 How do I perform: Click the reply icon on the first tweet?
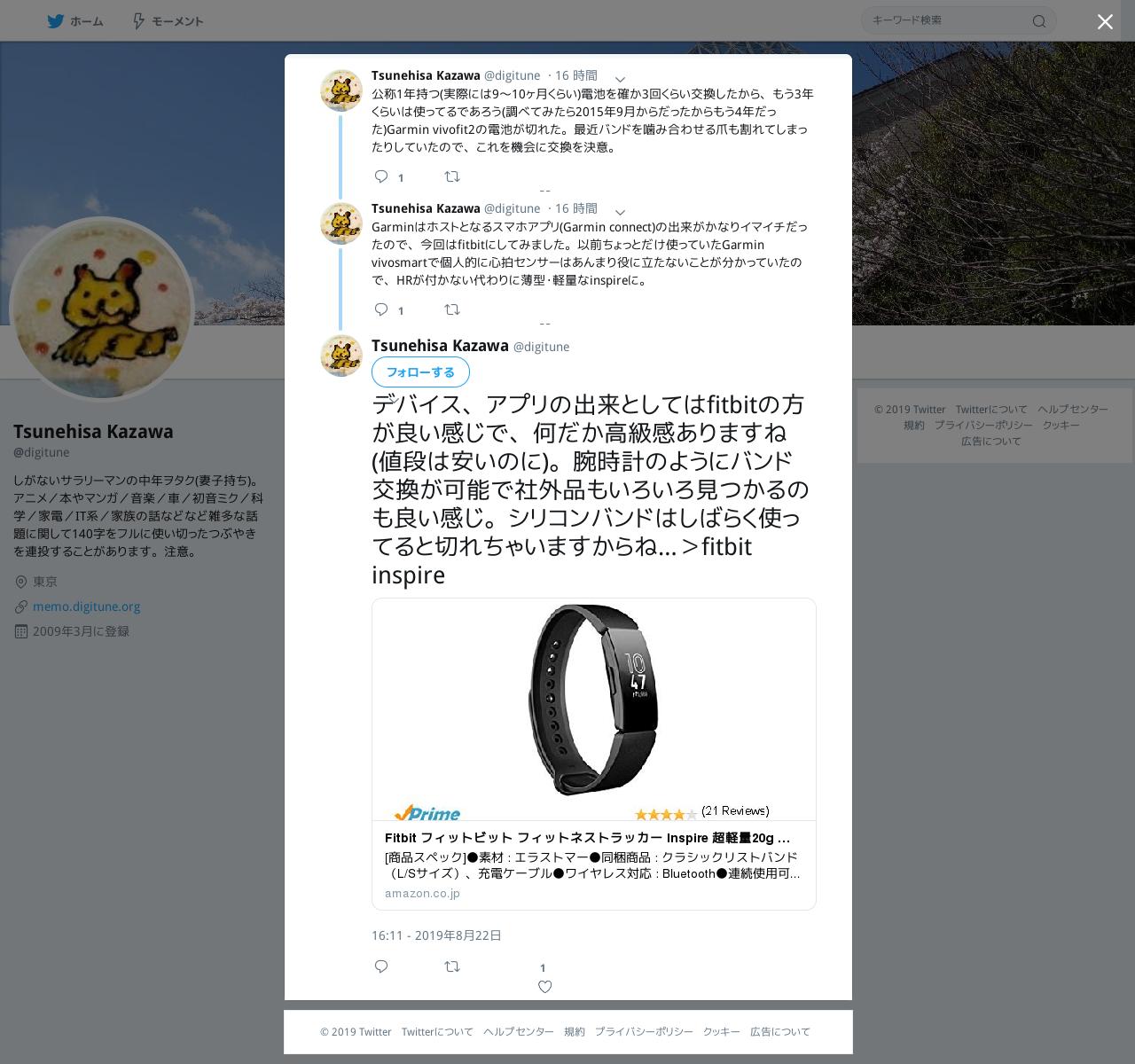pyautogui.click(x=381, y=176)
